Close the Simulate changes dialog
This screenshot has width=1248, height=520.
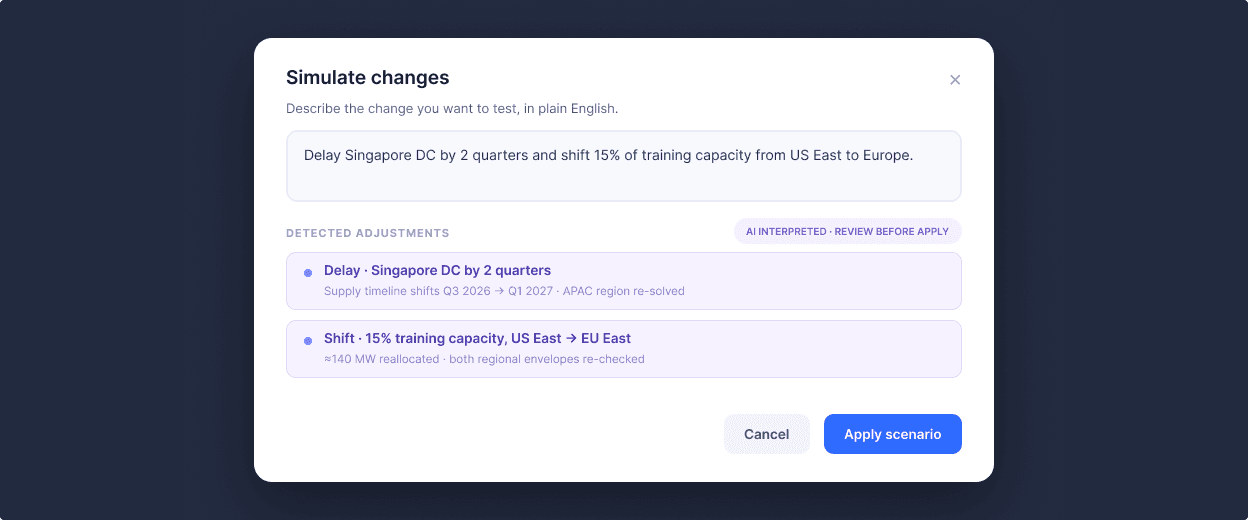955,80
